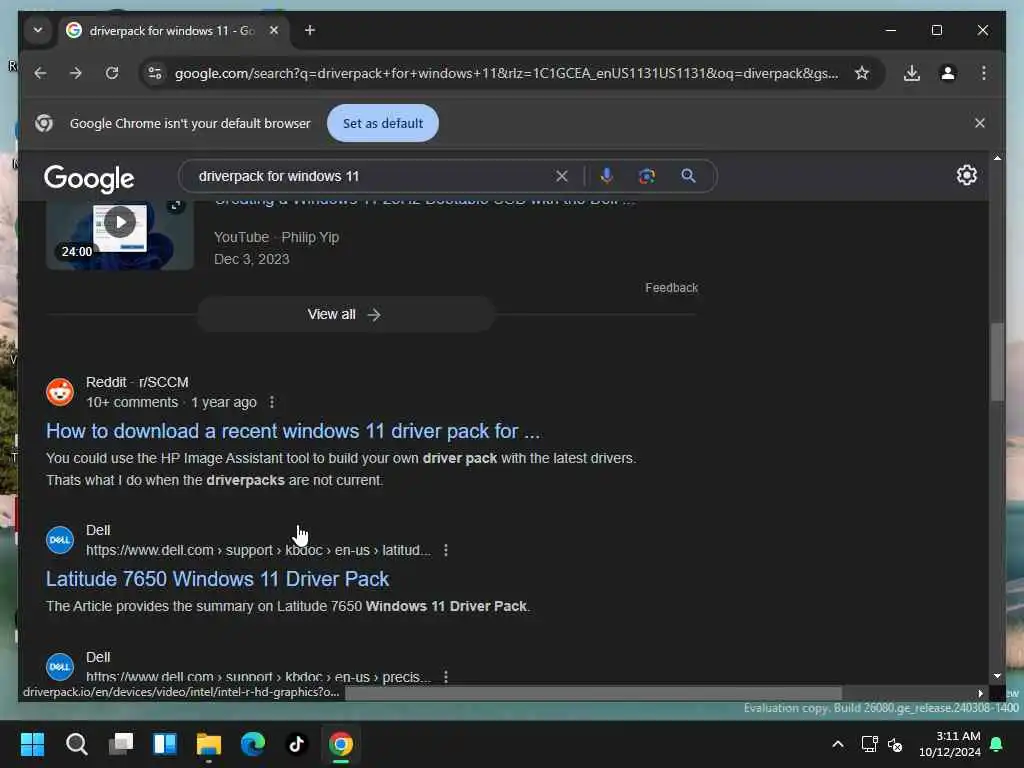Viewport: 1024px width, 768px height.
Task: Dismiss the default browser infobar
Action: 980,123
